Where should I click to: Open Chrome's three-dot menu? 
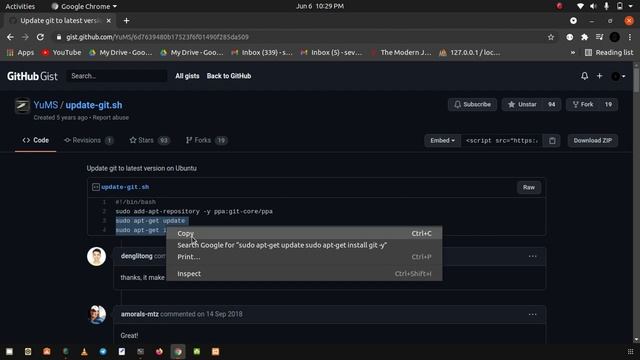[x=630, y=37]
